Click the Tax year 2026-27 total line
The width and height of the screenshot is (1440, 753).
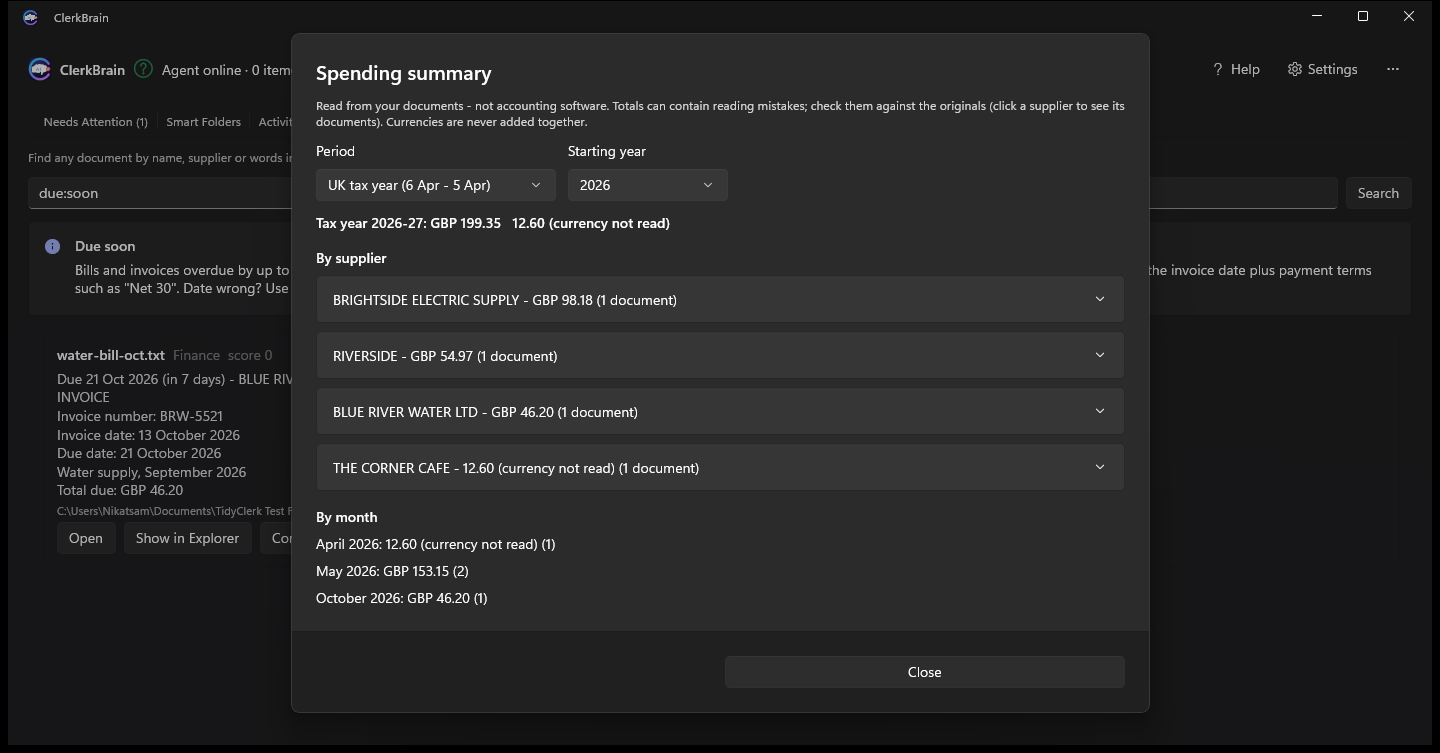point(493,223)
